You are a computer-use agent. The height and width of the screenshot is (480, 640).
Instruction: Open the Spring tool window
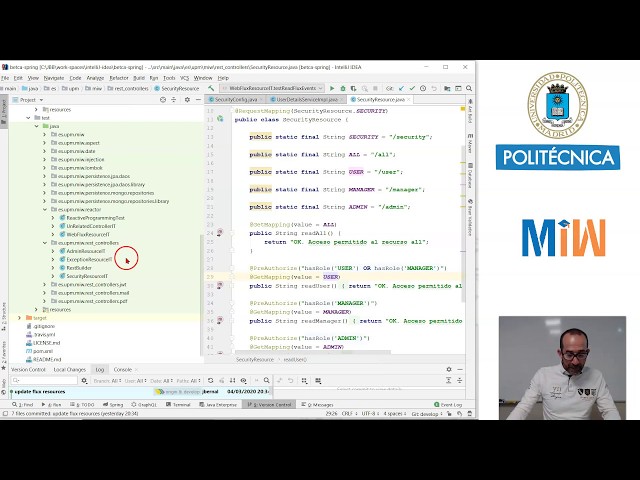pos(113,404)
